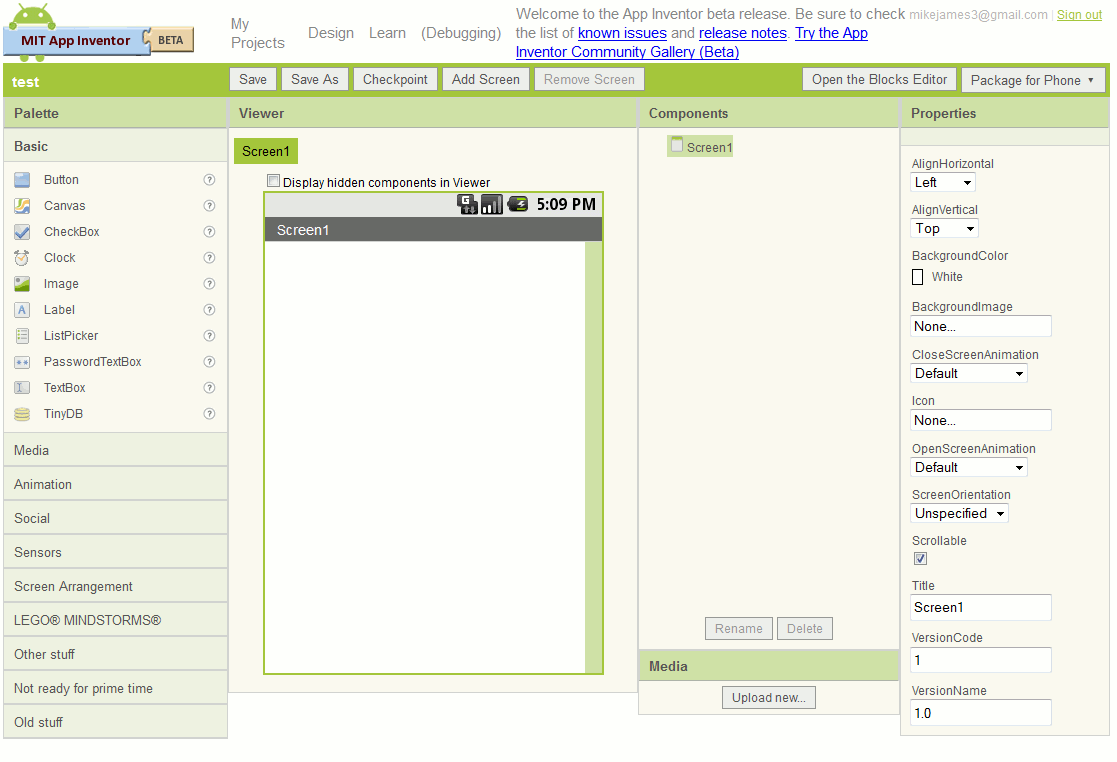Sign out of the account
The height and width of the screenshot is (762, 1117).
[1079, 15]
